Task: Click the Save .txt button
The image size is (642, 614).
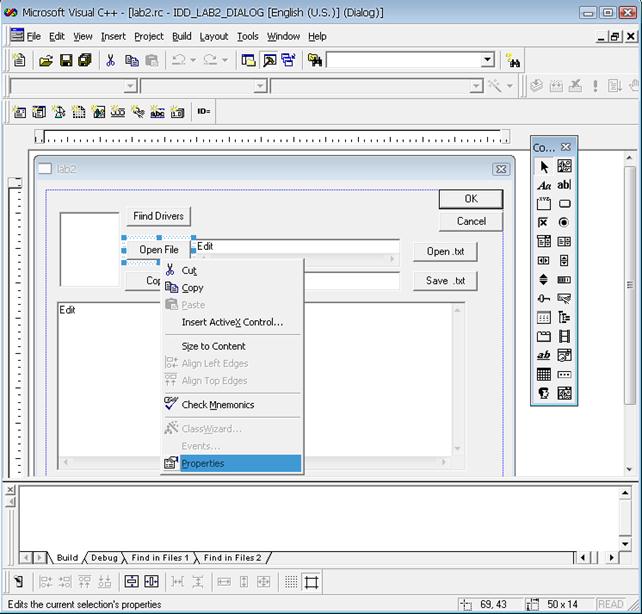Action: (x=445, y=281)
